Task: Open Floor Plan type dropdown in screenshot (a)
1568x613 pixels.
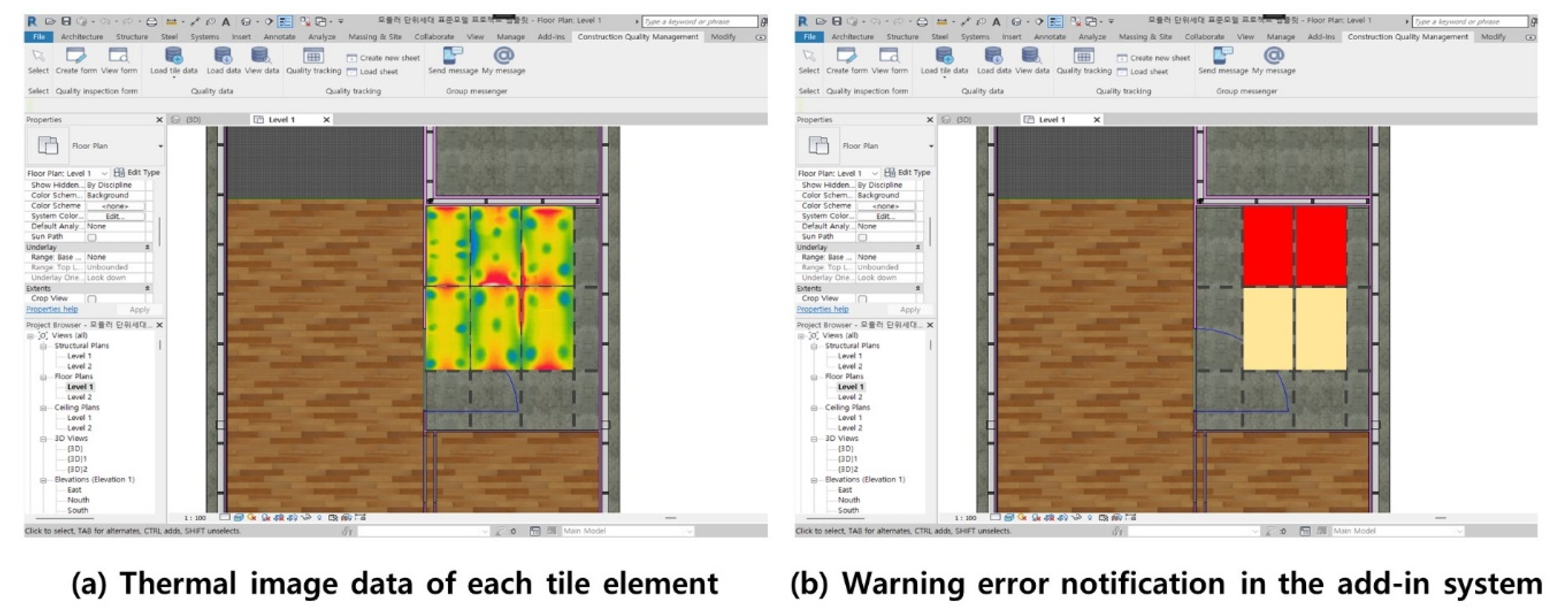Action: point(160,146)
